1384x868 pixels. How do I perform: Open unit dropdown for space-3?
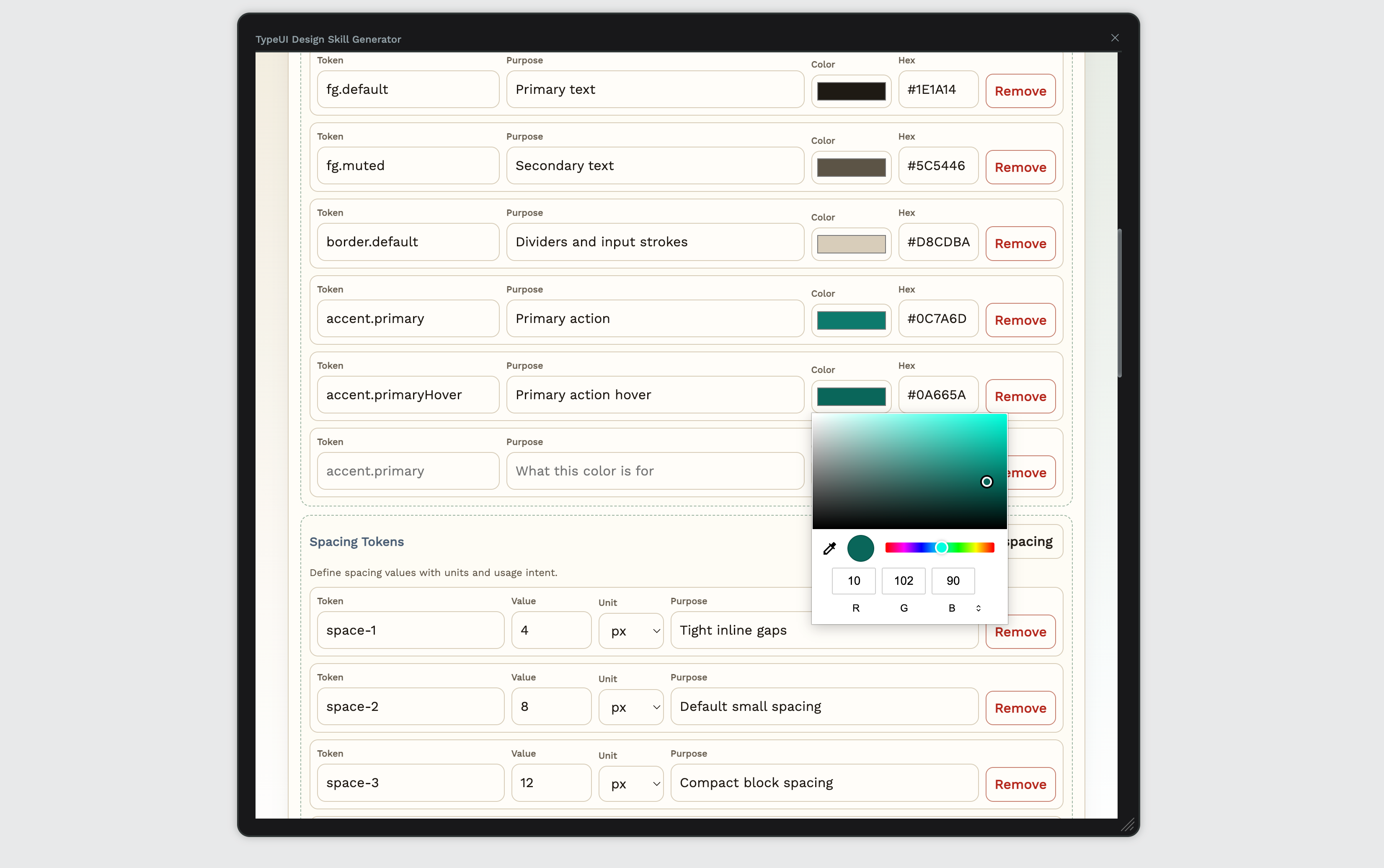point(630,784)
